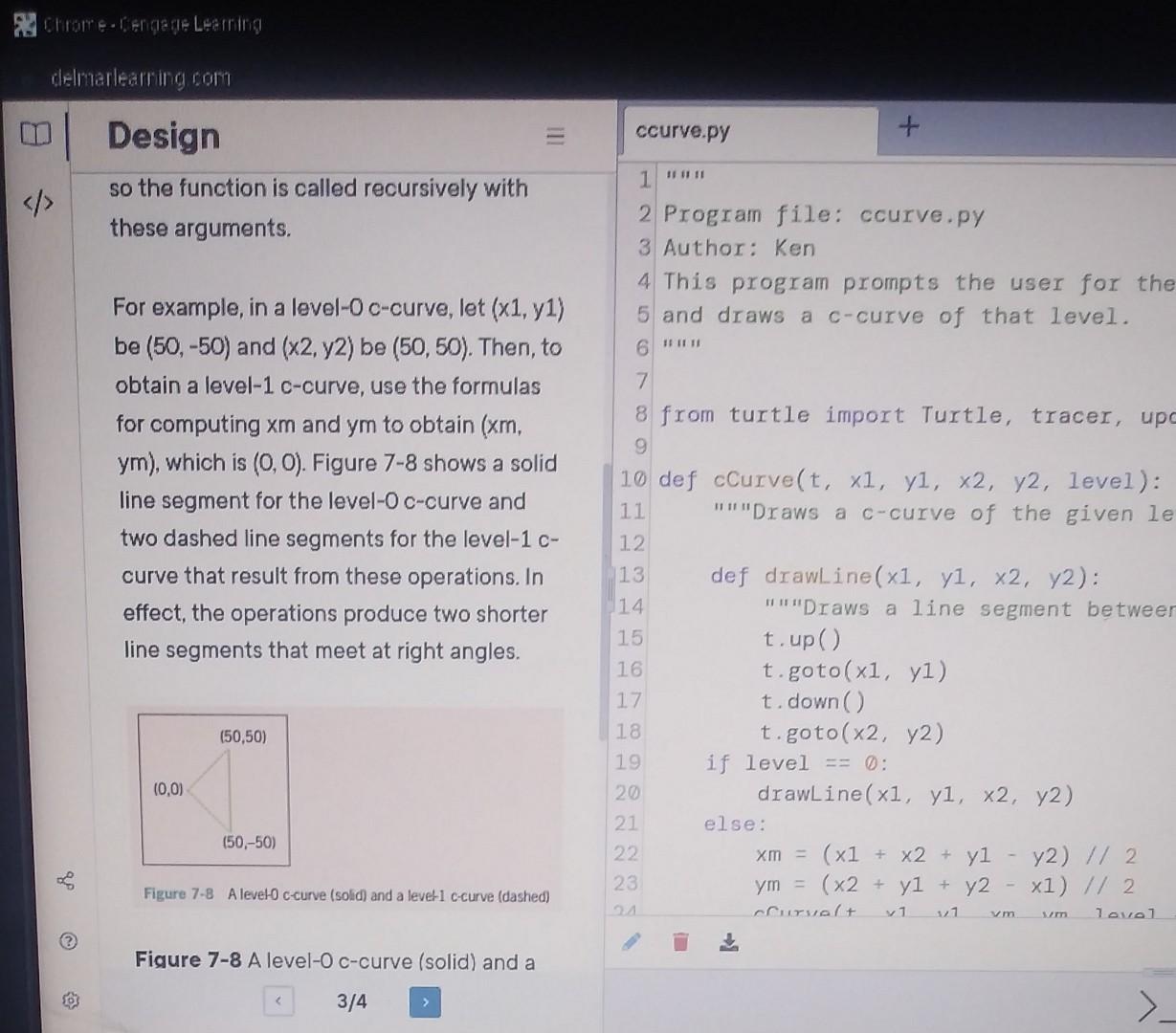This screenshot has width=1176, height=1033.
Task: Click the trash icon to delete ccurve.py
Action: tap(680, 942)
